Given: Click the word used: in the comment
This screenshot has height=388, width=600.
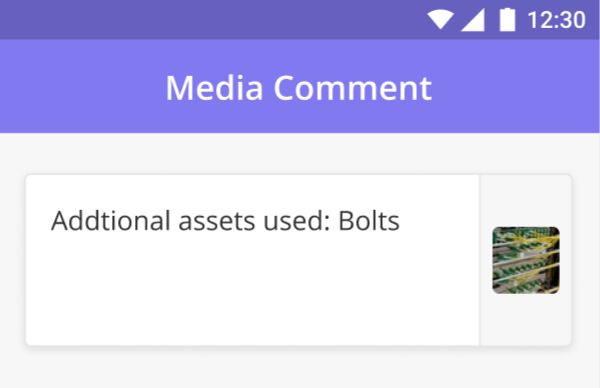Looking at the screenshot, I should pos(297,221).
